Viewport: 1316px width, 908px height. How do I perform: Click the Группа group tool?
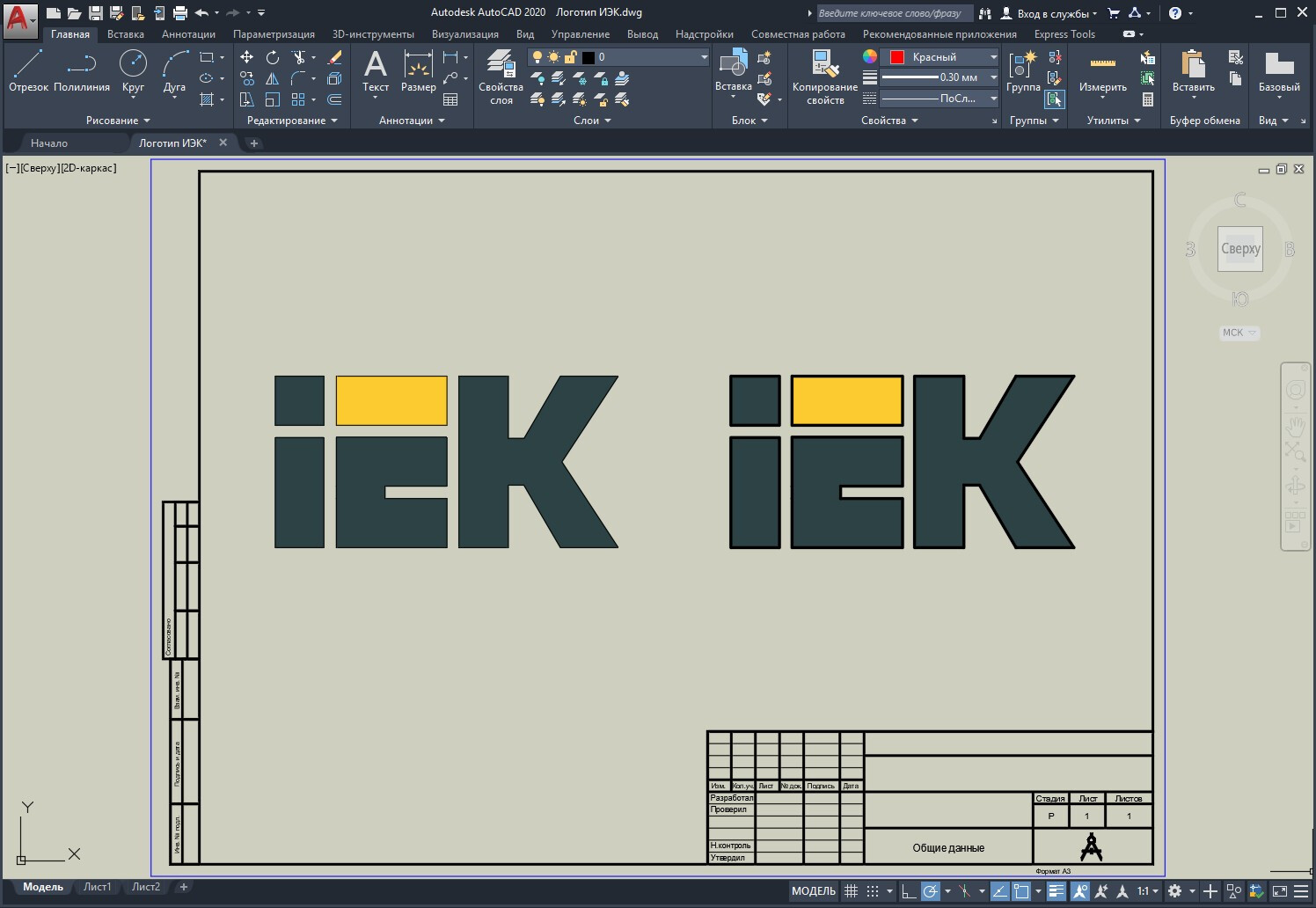(1023, 70)
